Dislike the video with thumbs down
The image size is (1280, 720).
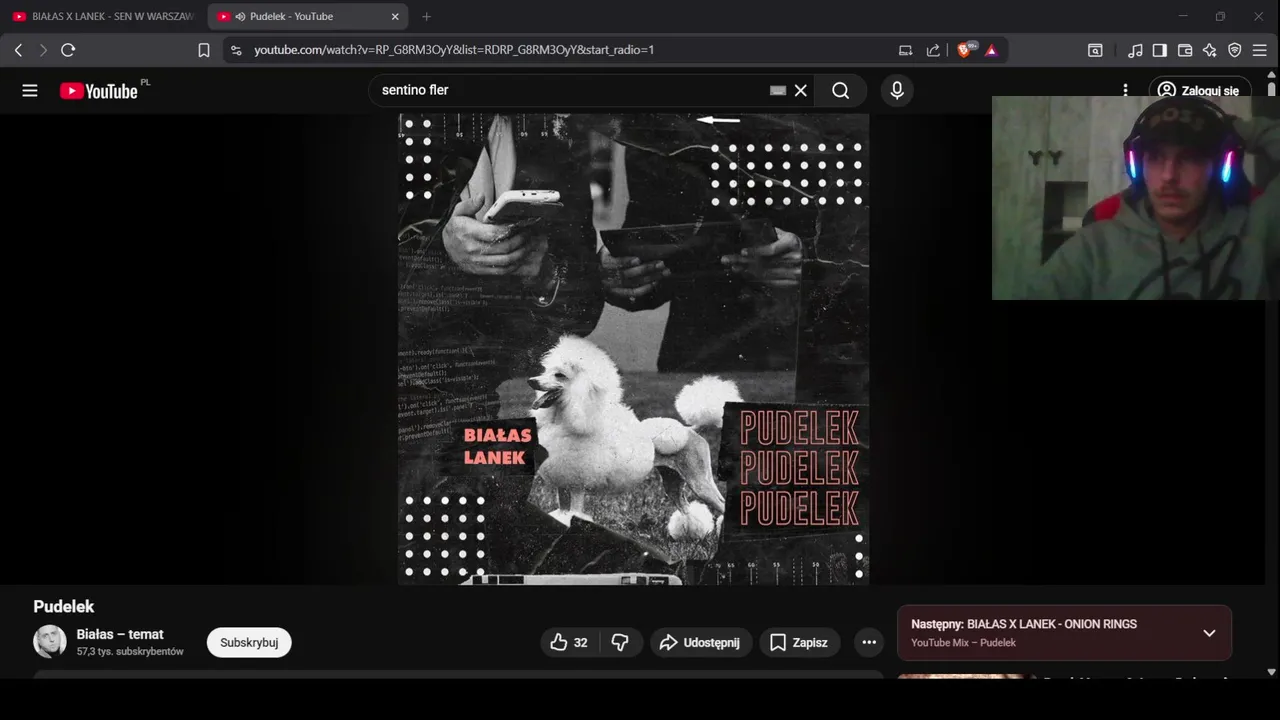click(x=620, y=642)
